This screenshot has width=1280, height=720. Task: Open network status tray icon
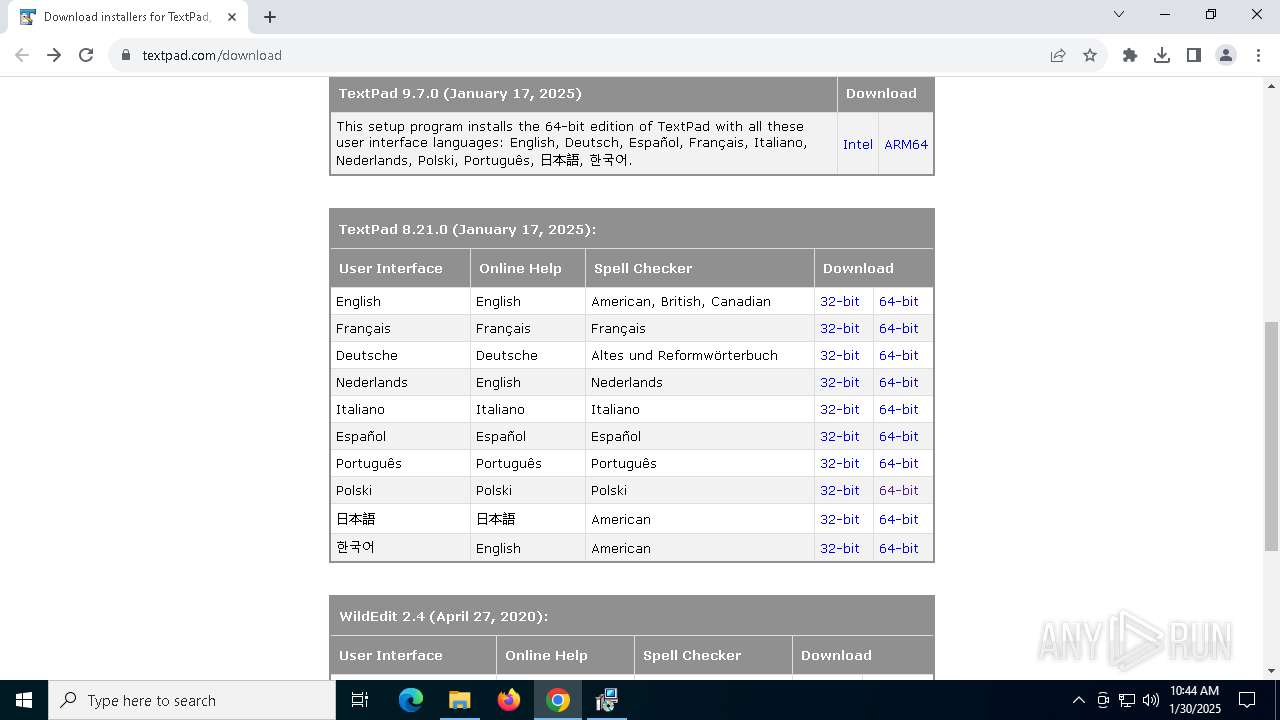pos(1127,700)
